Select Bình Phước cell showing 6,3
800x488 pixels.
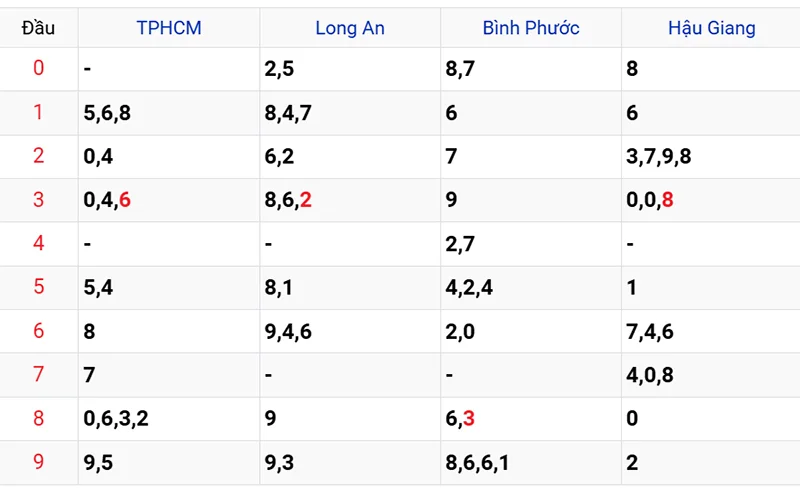tap(460, 419)
